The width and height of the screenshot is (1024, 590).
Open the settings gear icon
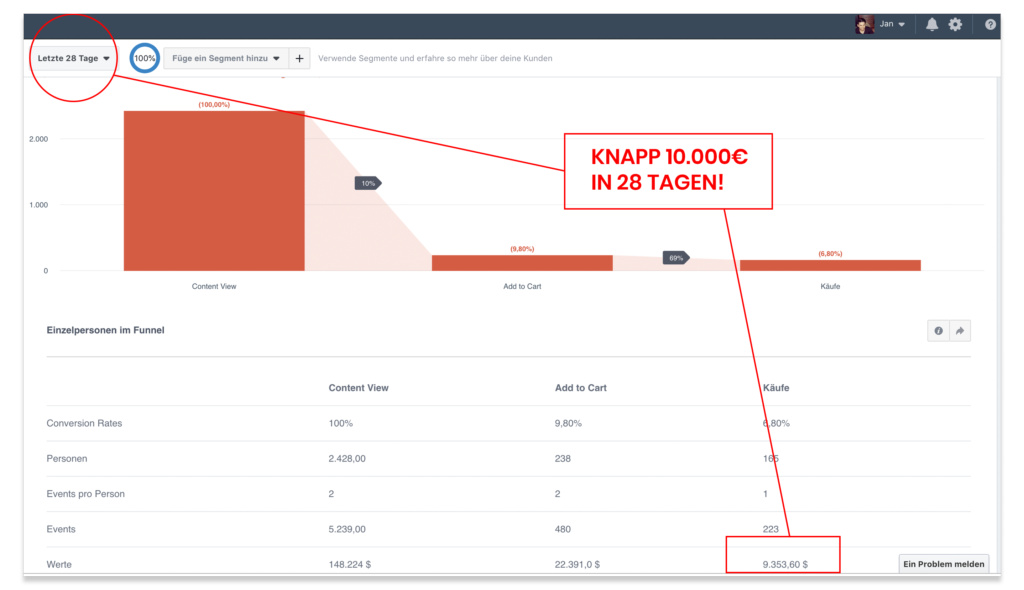[955, 25]
